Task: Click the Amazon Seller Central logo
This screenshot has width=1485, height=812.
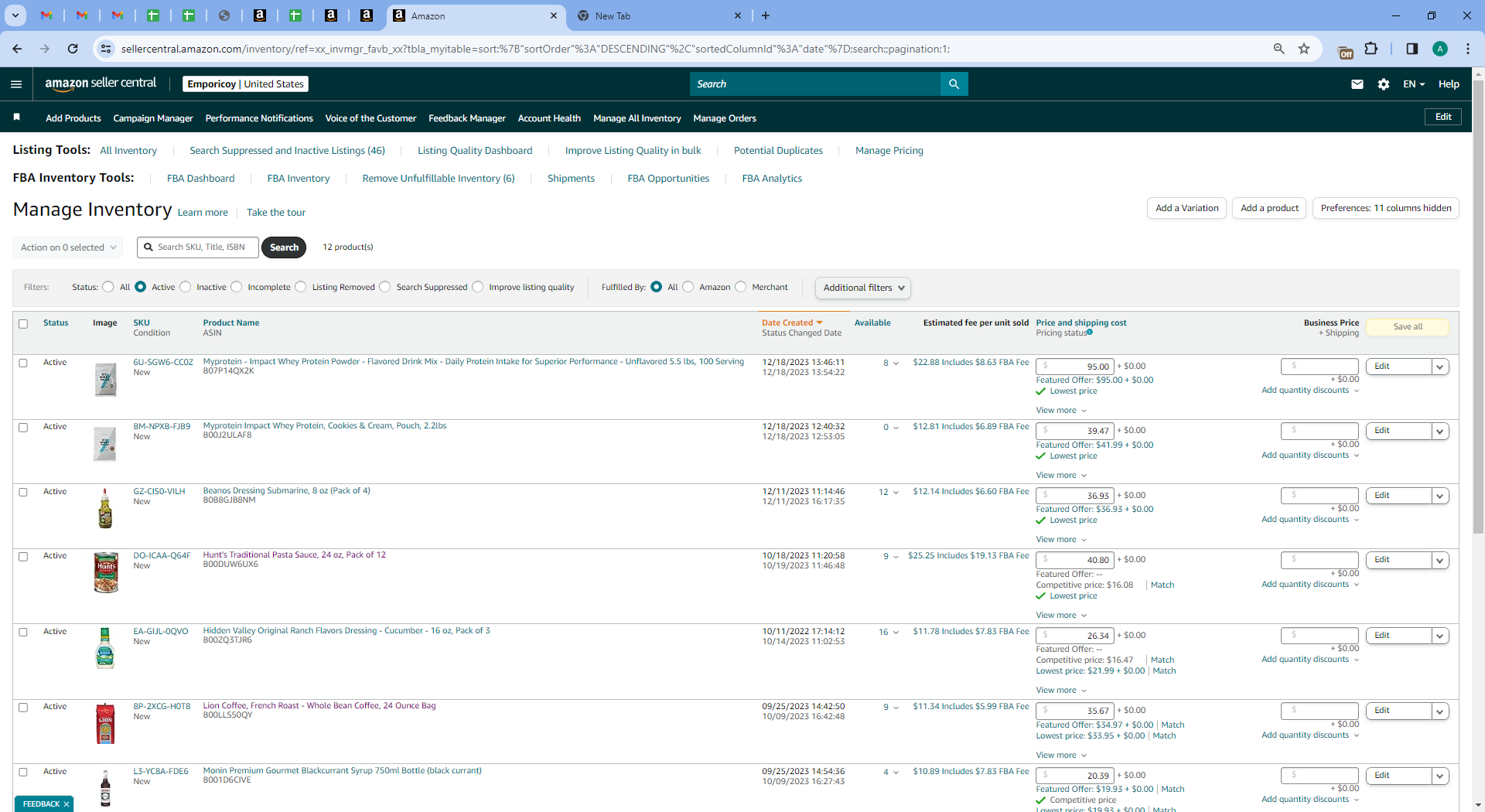Action: coord(101,84)
